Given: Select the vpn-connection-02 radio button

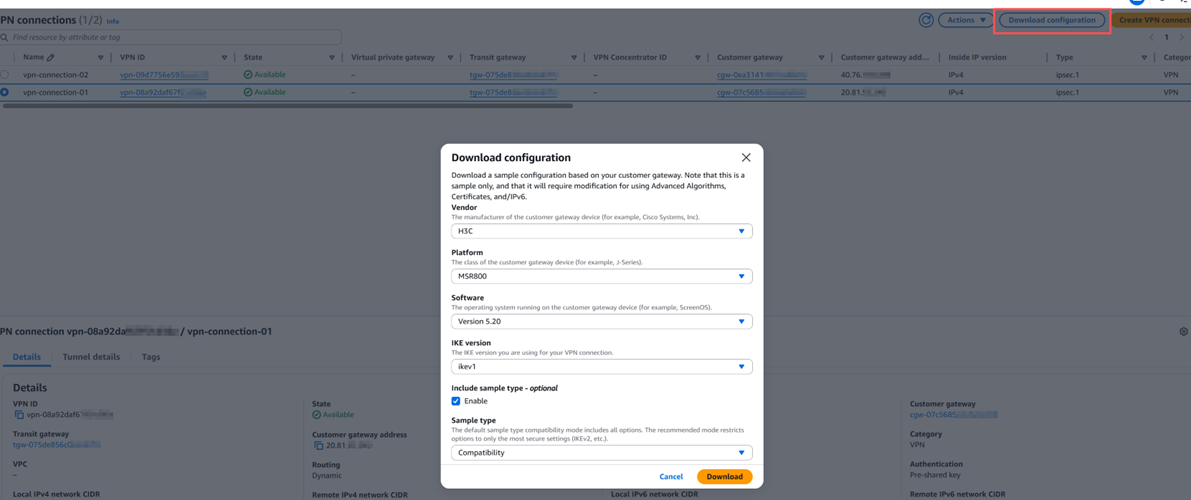Looking at the screenshot, I should click(5, 75).
